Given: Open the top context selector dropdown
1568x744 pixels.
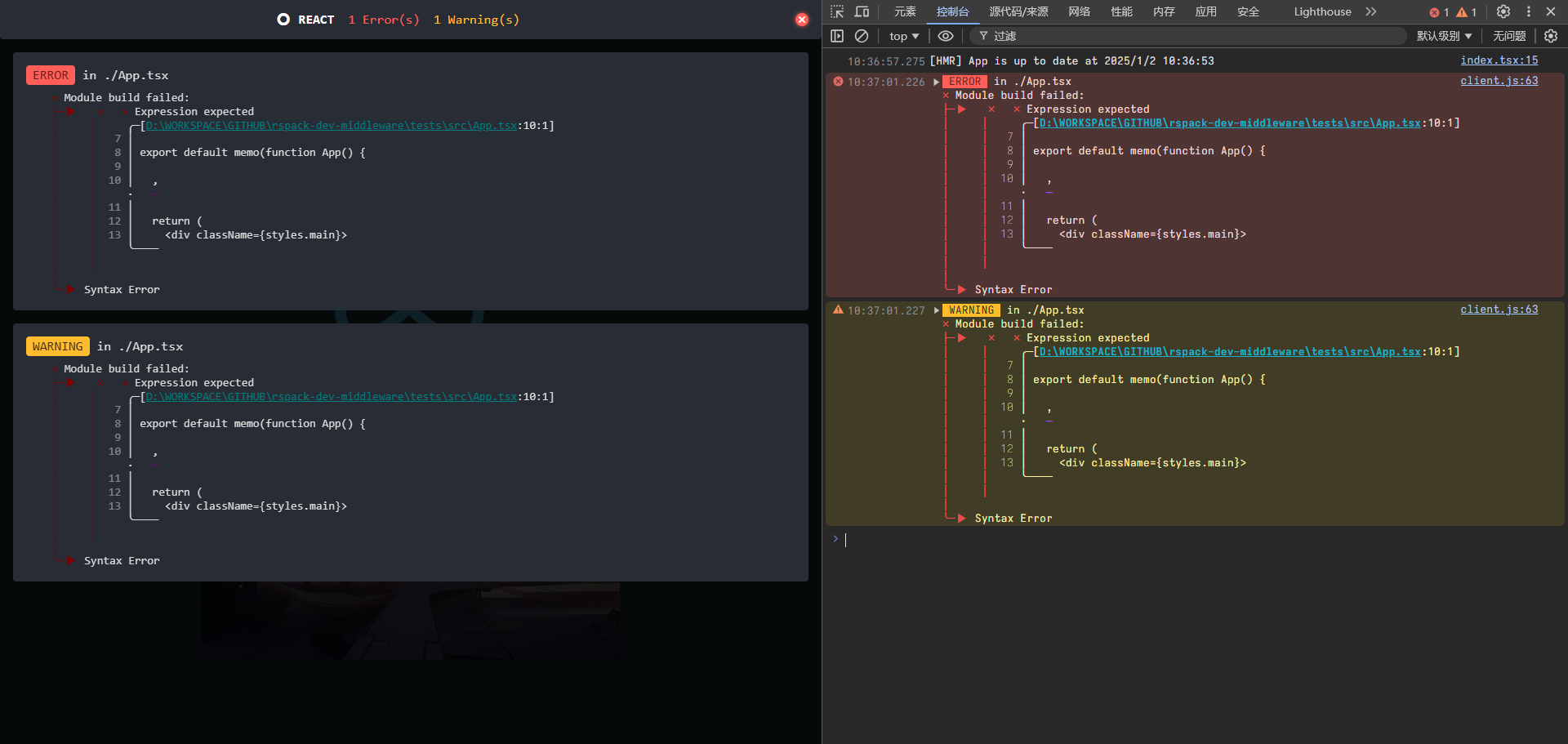Looking at the screenshot, I should [x=904, y=36].
